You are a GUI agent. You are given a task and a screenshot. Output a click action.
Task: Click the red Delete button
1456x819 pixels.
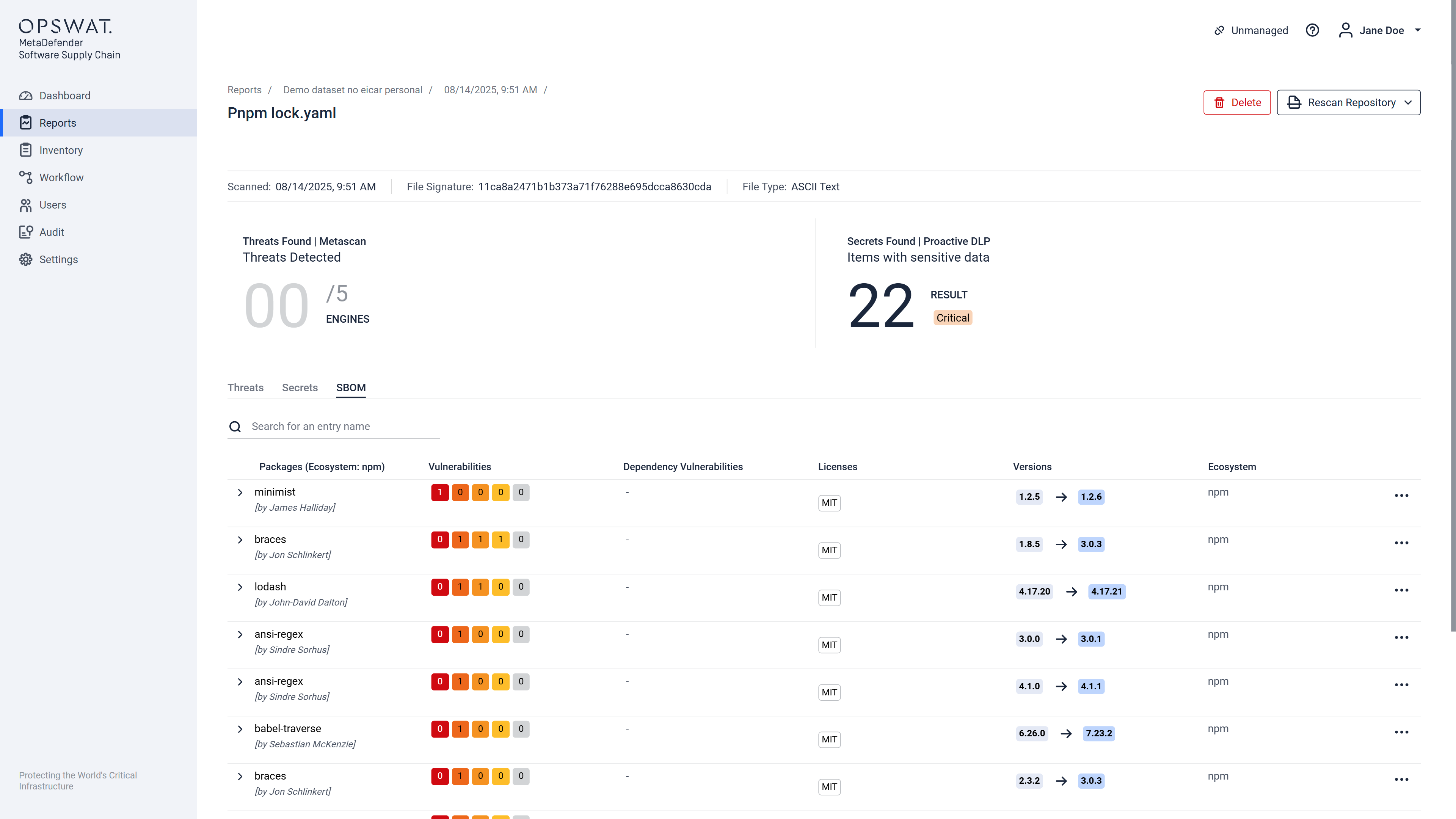pyautogui.click(x=1237, y=102)
